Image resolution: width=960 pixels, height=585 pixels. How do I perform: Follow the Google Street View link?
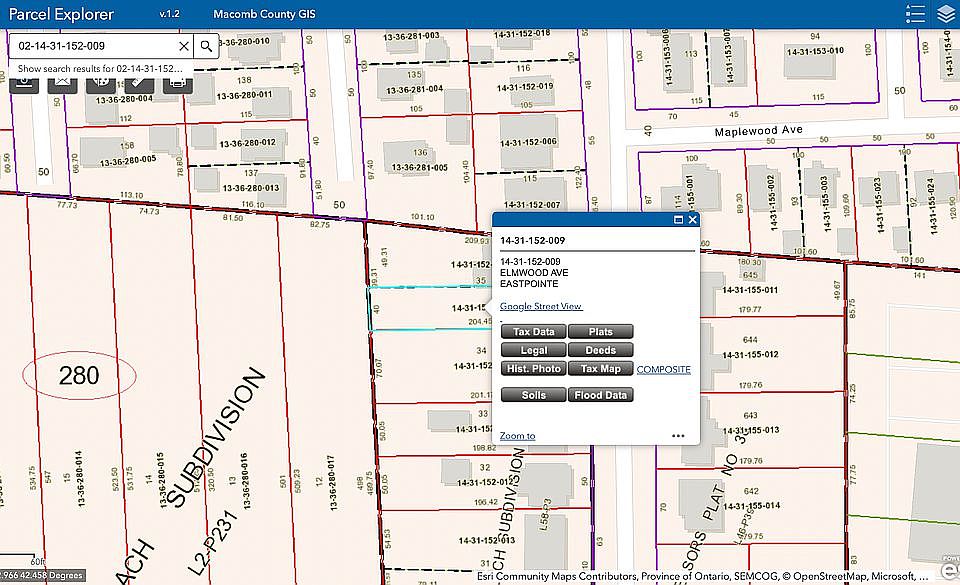[x=541, y=306]
